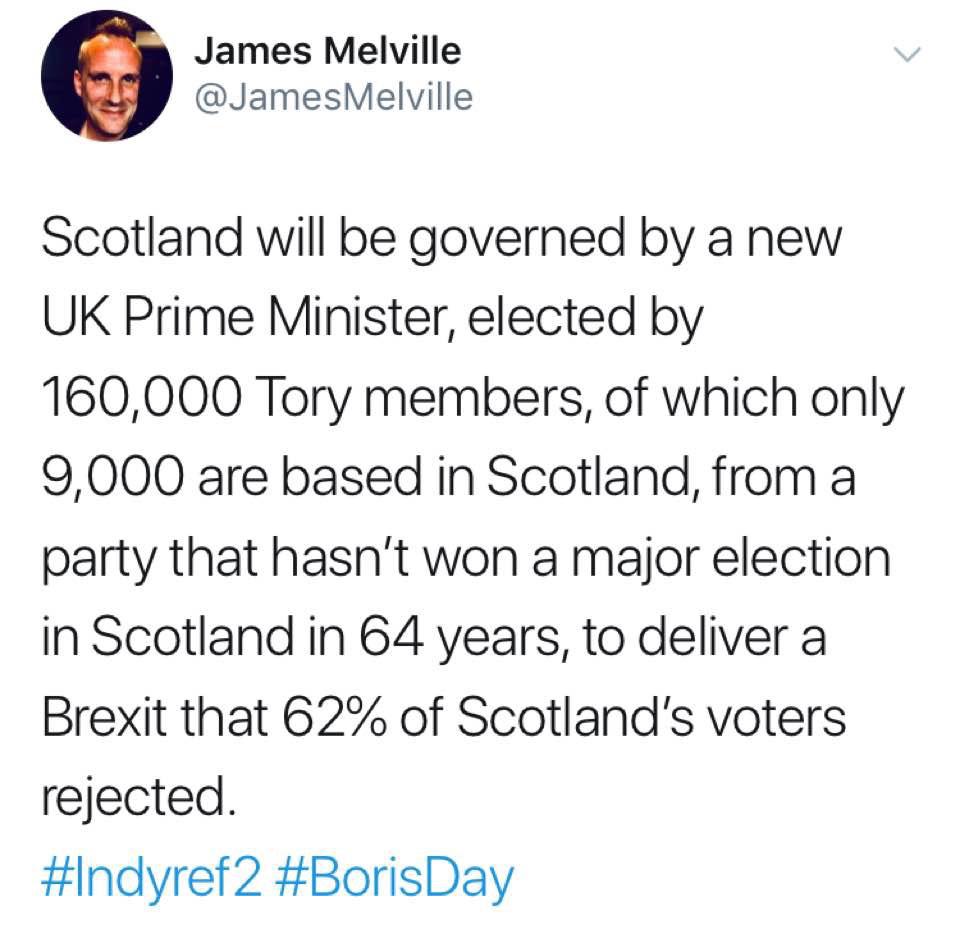Open James Melville's profile picture
Screen dimensions: 960x943
coord(107,75)
